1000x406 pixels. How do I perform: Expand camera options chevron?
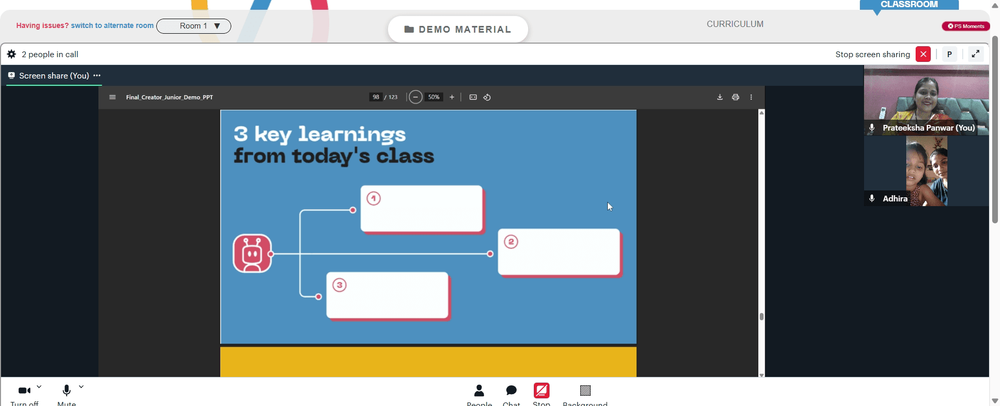(x=39, y=387)
